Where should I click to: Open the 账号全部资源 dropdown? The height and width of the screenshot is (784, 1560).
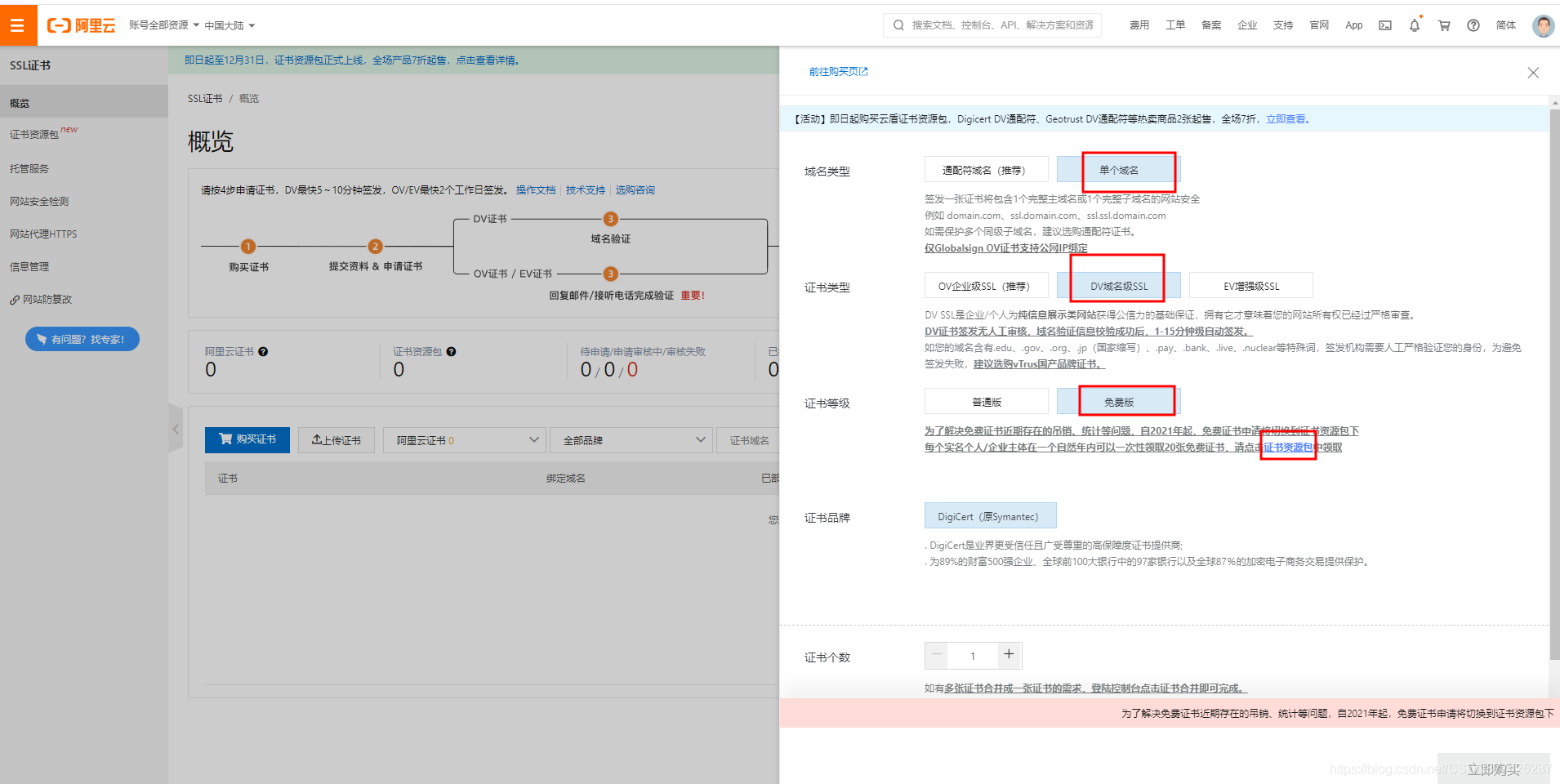(164, 25)
